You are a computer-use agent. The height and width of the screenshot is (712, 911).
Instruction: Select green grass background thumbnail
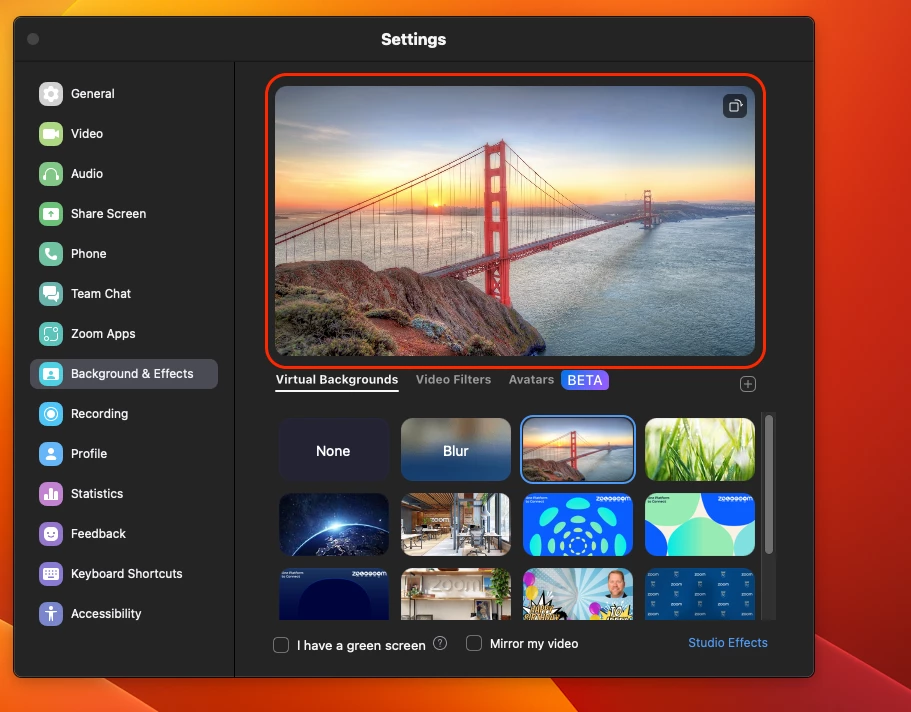pyautogui.click(x=700, y=449)
